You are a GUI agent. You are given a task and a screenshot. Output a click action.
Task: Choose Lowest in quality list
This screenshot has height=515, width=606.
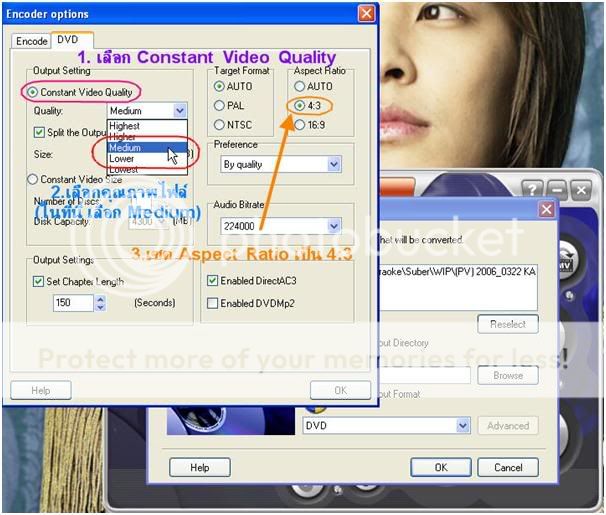click(x=147, y=169)
